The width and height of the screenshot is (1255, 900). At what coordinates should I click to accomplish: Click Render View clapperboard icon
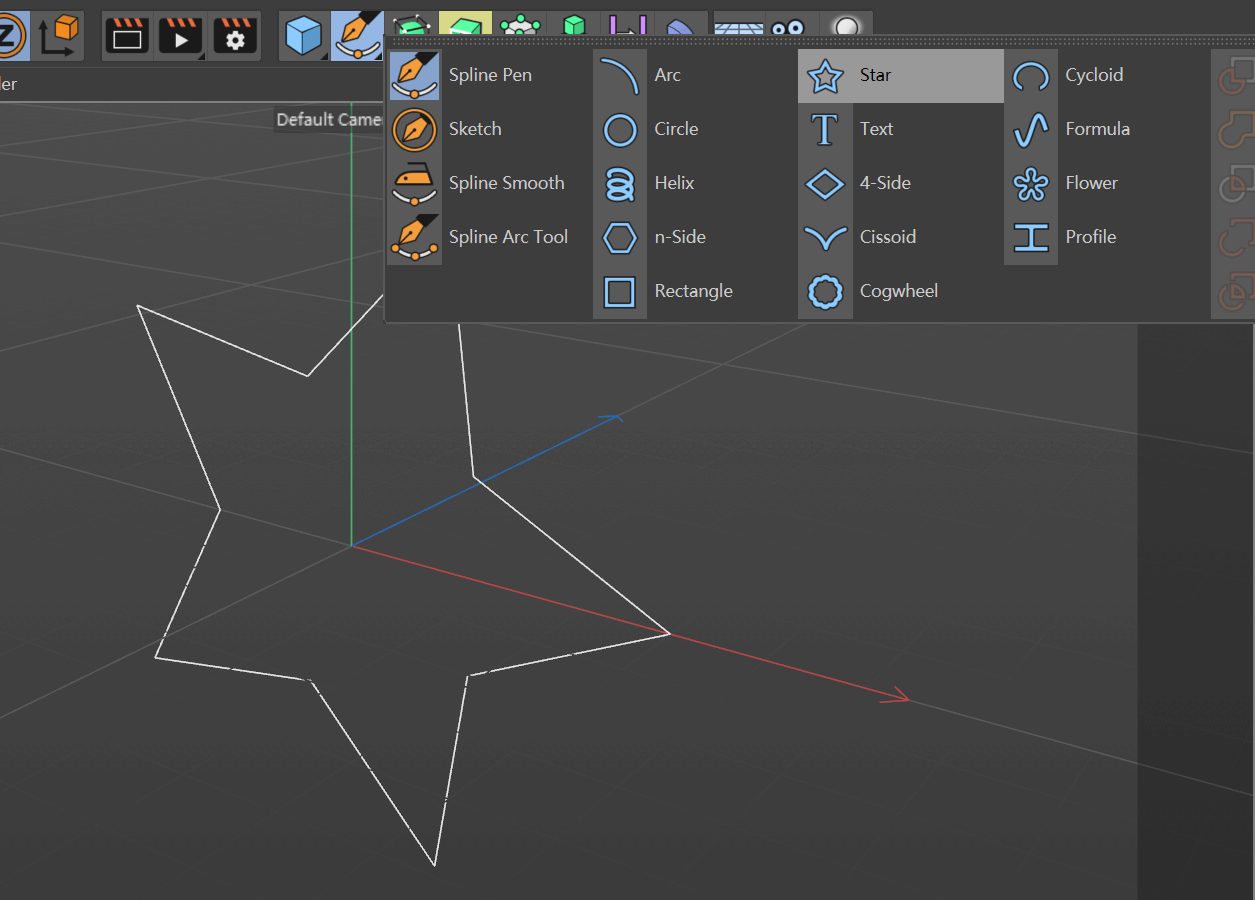point(128,37)
